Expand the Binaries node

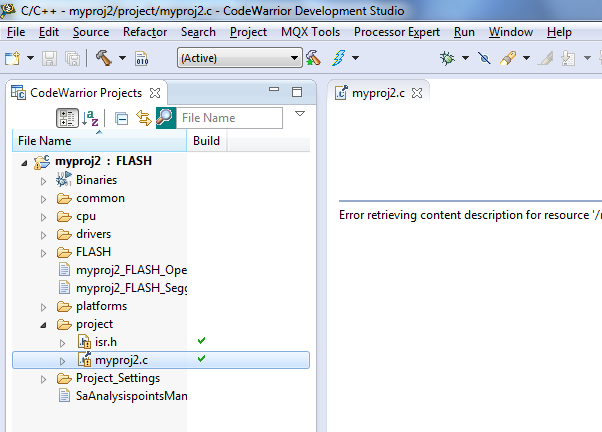(x=43, y=181)
